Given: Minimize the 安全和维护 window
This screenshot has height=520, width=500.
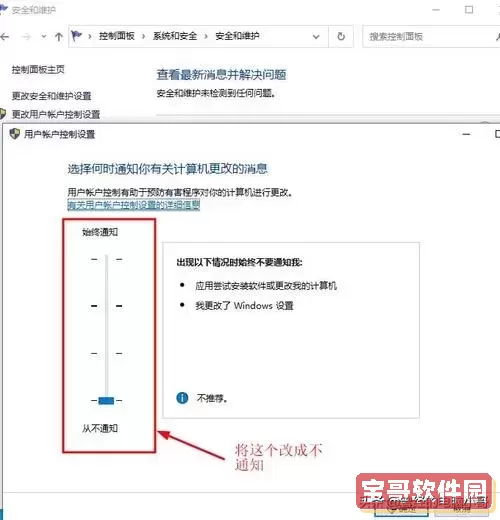Looking at the screenshot, I should (x=436, y=10).
